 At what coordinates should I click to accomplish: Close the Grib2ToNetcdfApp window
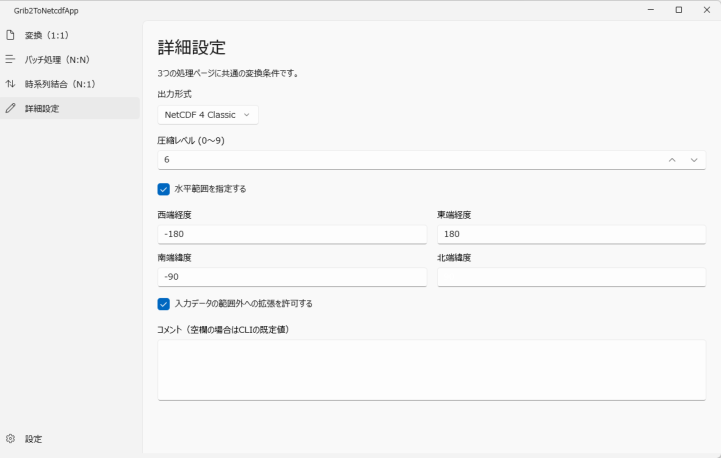coord(707,10)
